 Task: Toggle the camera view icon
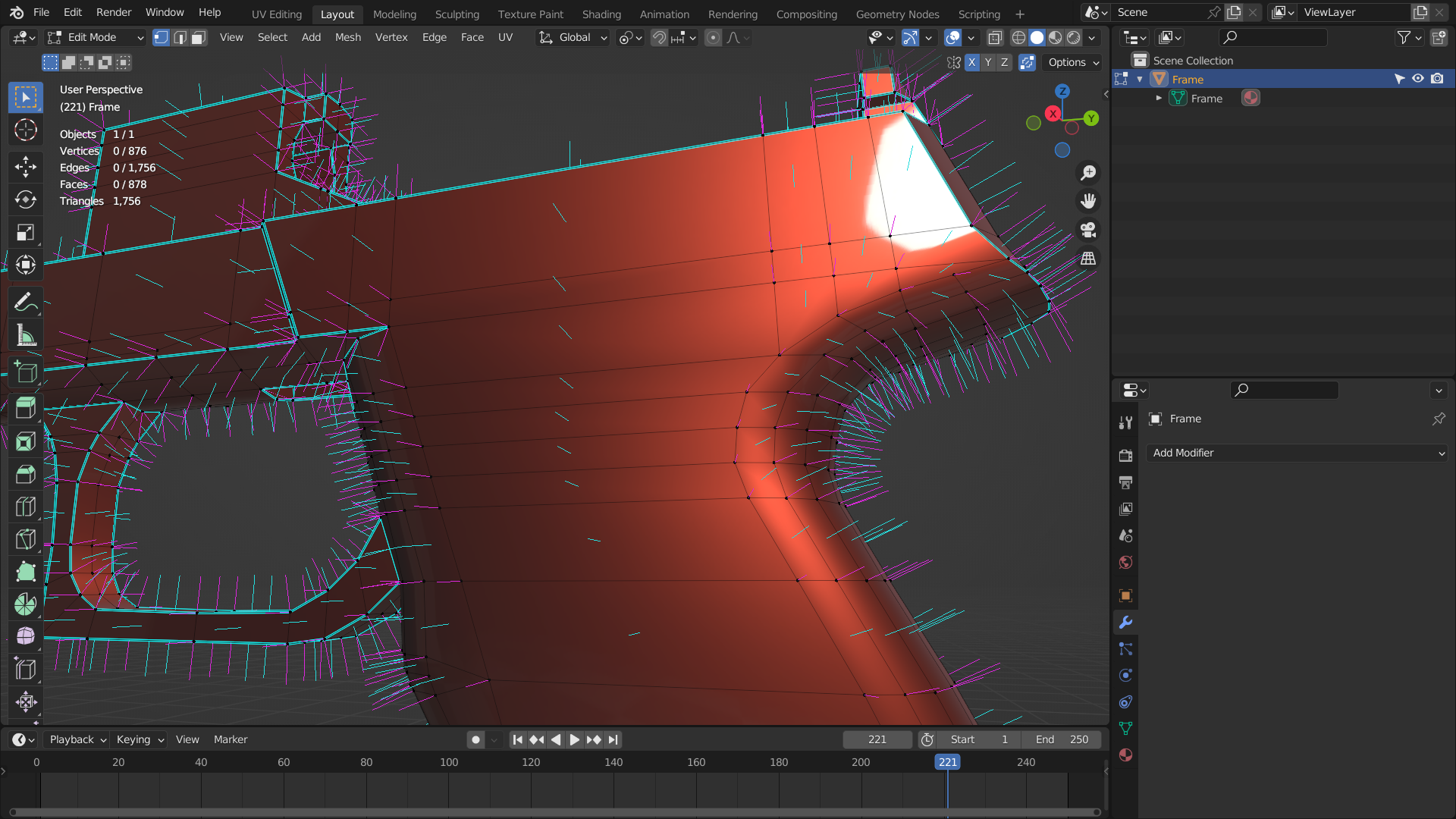pos(1088,230)
